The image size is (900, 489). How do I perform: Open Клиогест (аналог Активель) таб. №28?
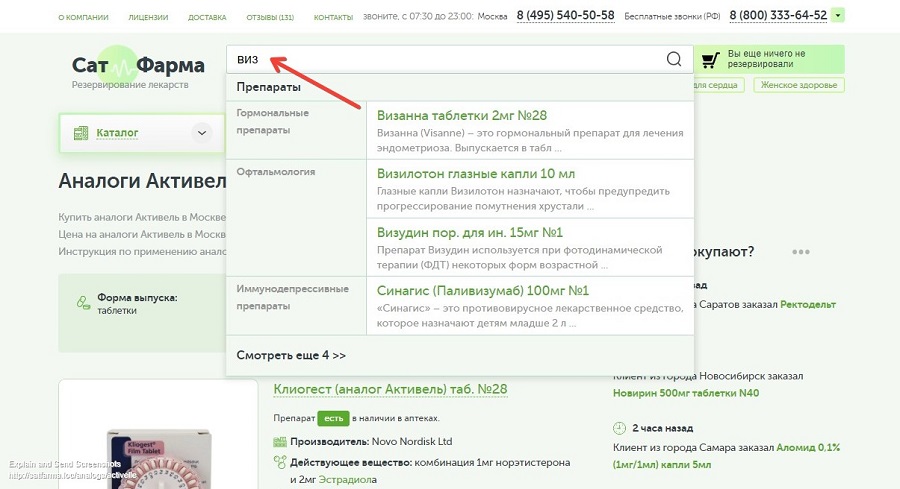click(390, 389)
